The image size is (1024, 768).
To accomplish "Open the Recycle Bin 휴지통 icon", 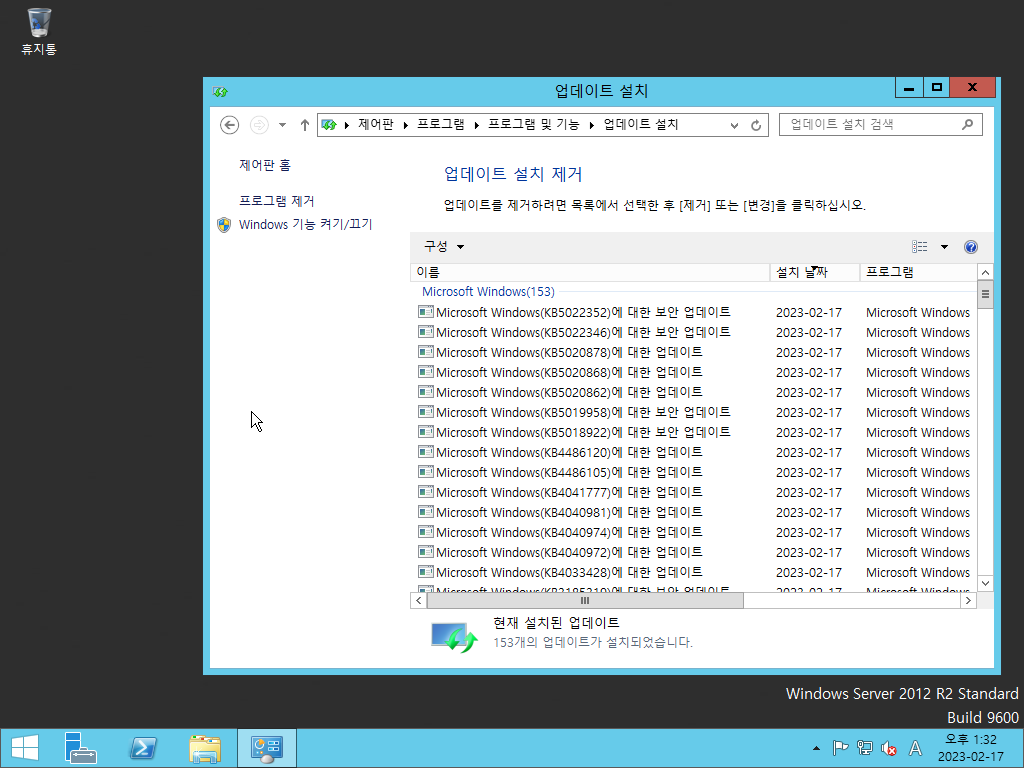I will click(39, 31).
